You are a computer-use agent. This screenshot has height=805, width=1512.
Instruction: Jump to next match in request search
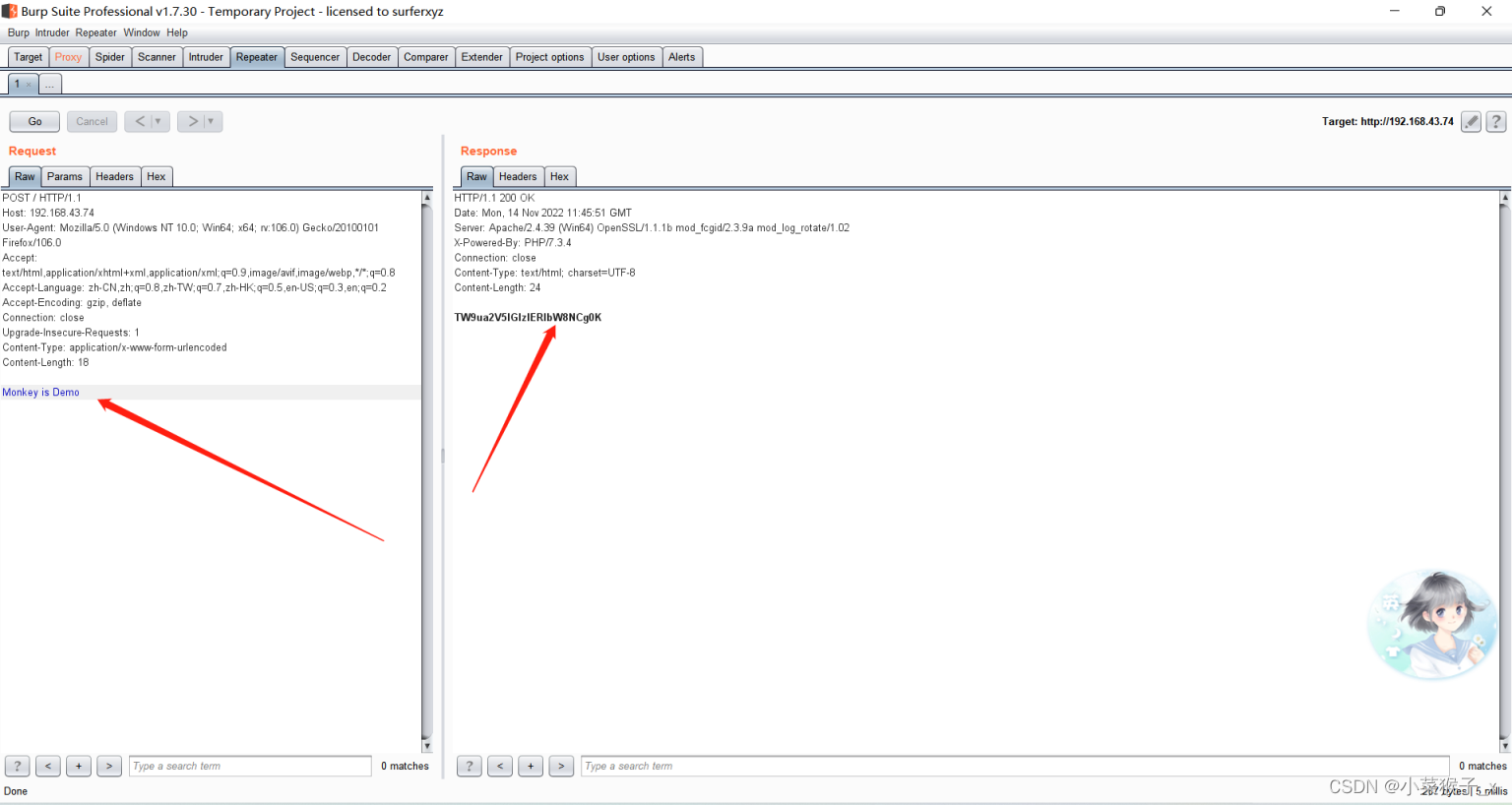pos(109,766)
